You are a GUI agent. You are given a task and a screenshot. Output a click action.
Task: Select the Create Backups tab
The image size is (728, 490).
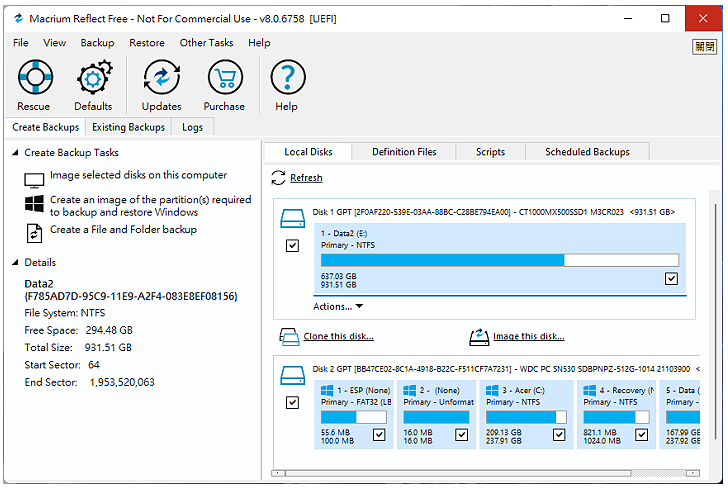point(46,127)
